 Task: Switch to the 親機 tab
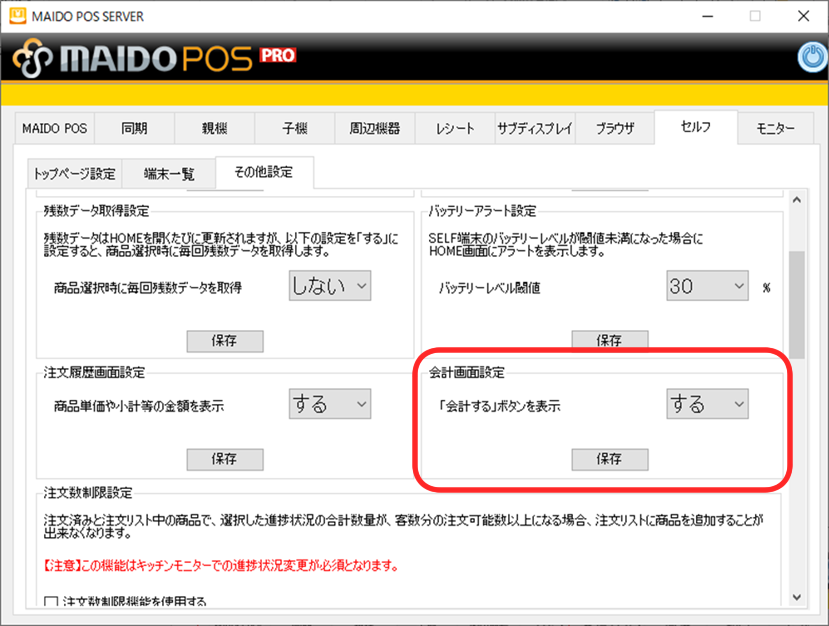click(215, 128)
